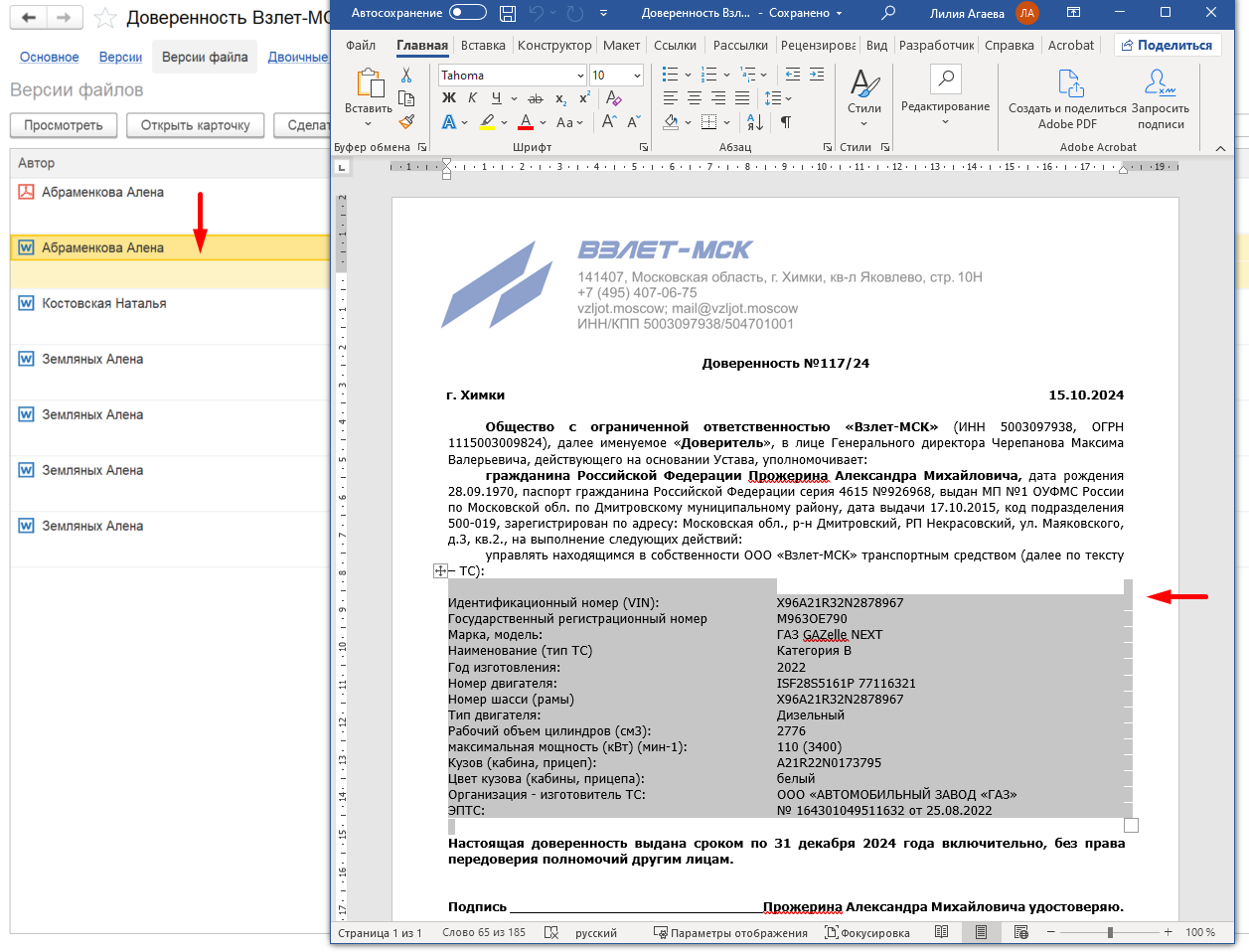Show paragraph marks with the pilcrow icon
The image size is (1249, 952).
coord(785,122)
